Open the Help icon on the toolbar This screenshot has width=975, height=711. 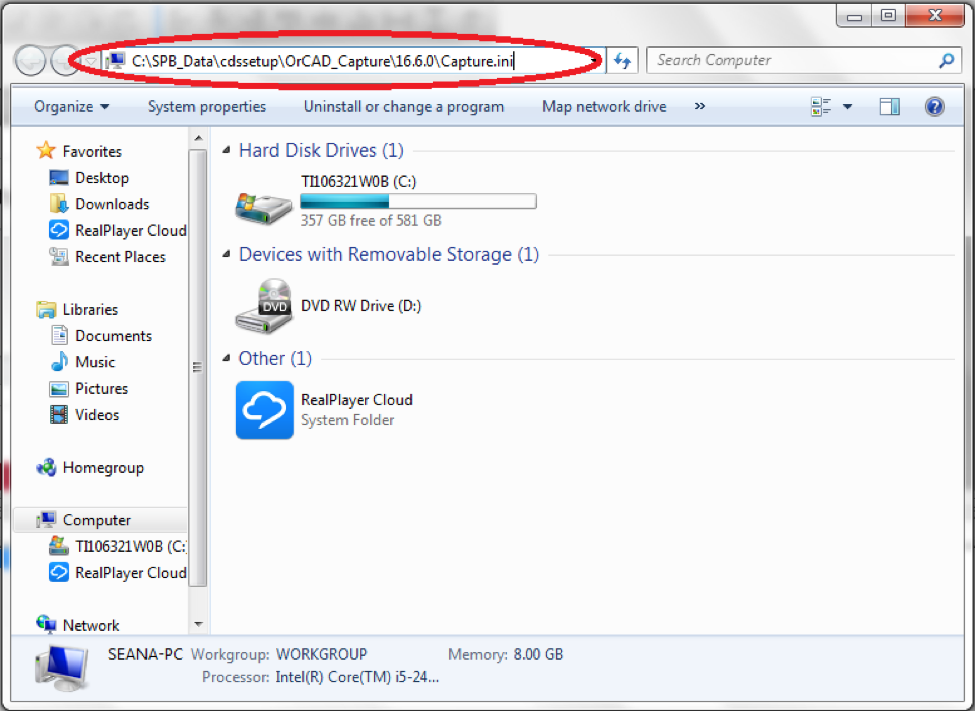tap(934, 106)
